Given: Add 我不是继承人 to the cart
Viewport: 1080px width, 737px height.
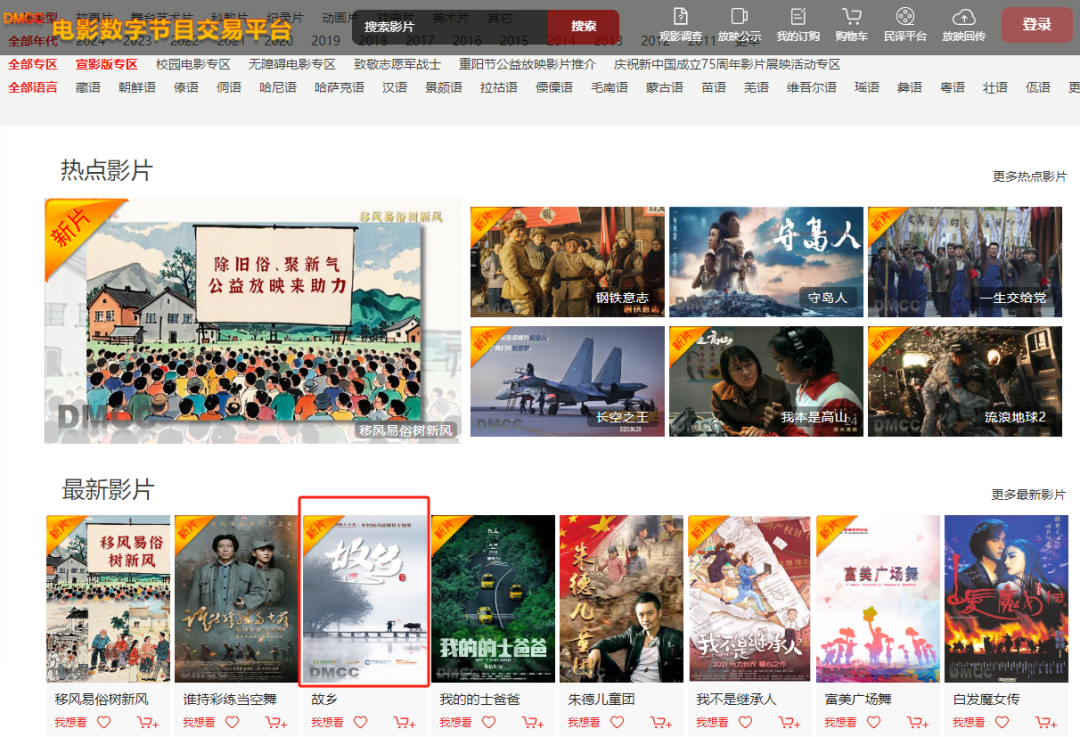Looking at the screenshot, I should pos(789,723).
